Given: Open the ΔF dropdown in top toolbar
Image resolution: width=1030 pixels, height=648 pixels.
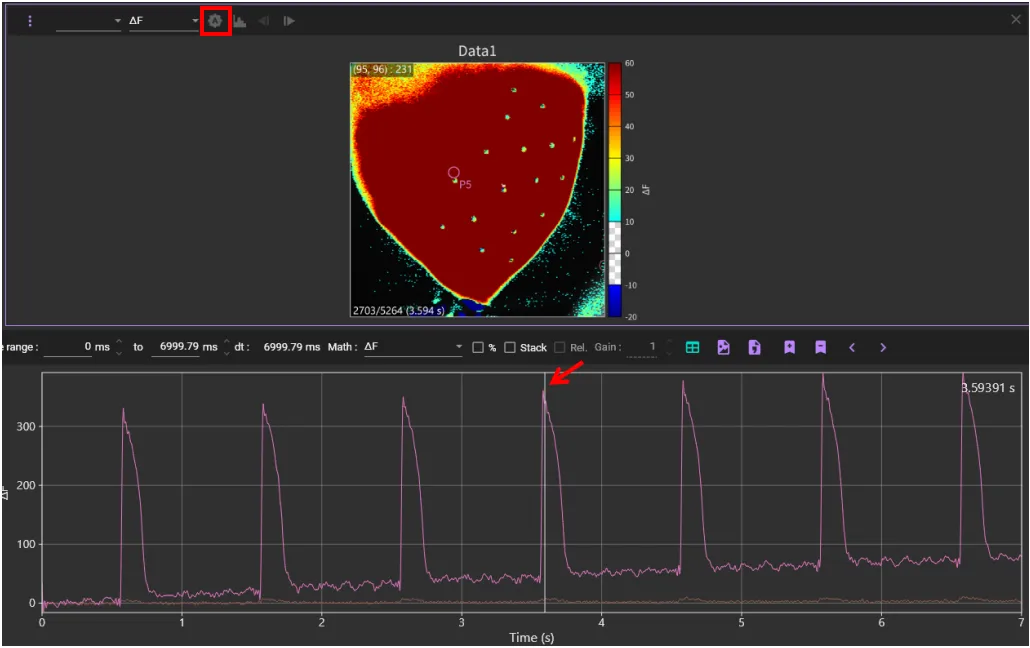Looking at the screenshot, I should 164,21.
